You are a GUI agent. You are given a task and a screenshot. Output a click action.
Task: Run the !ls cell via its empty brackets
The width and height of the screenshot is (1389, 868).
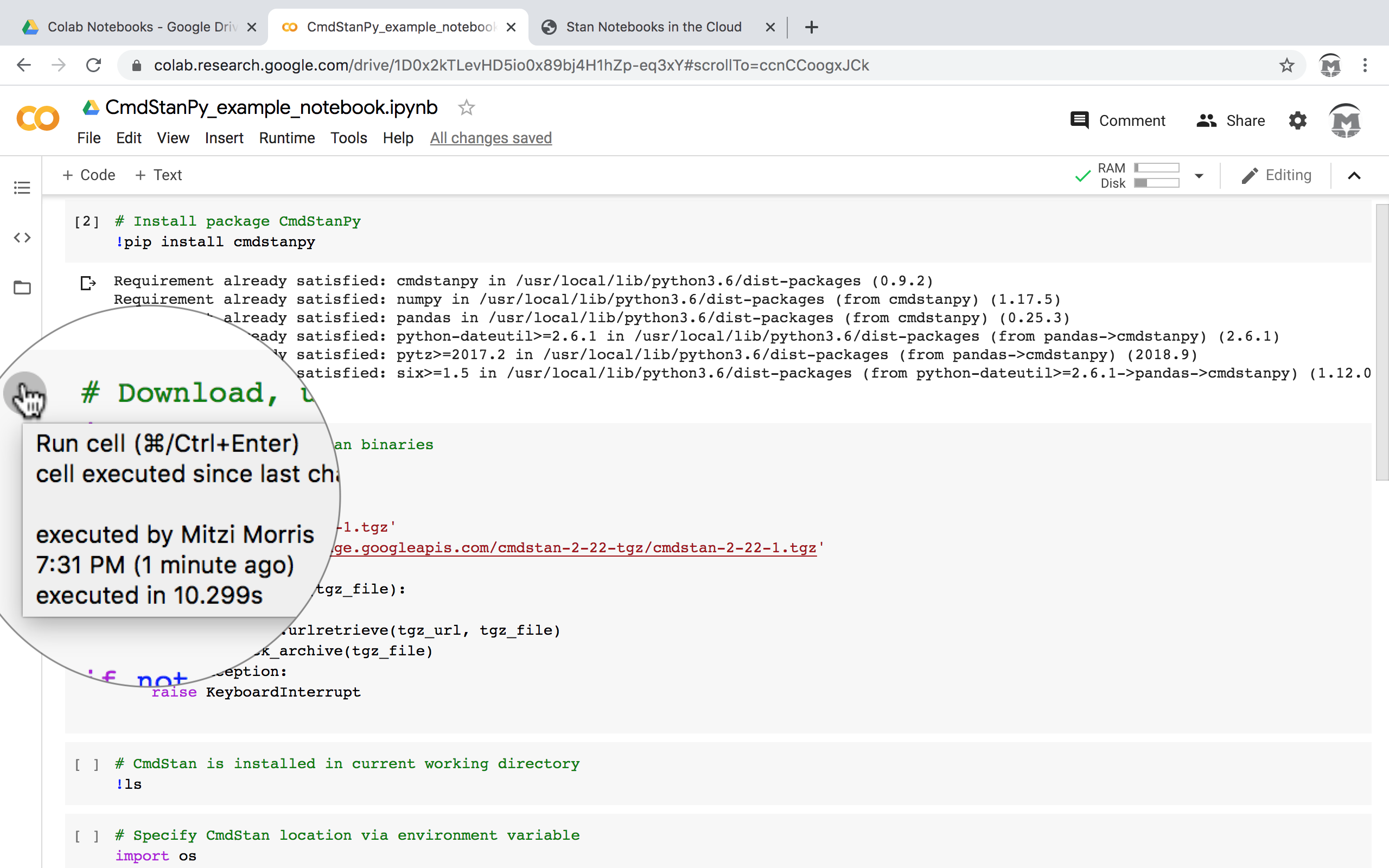[87, 765]
